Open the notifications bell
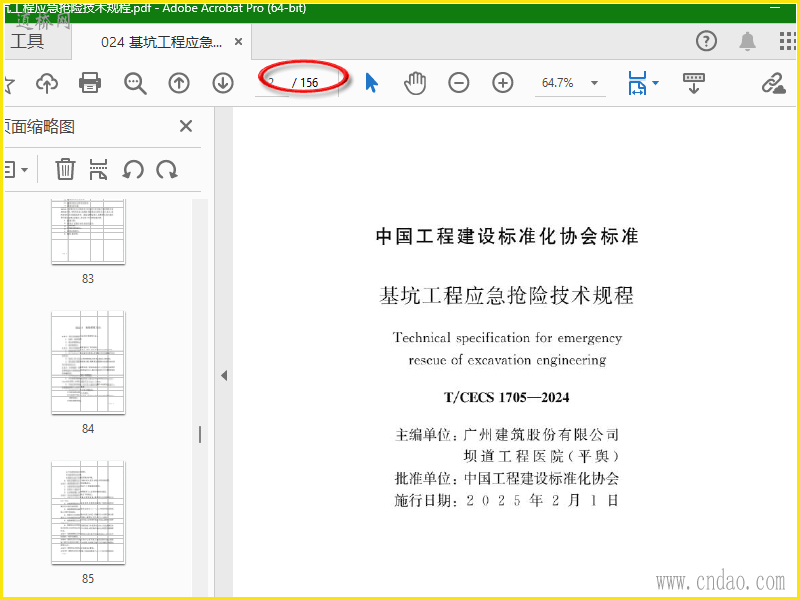The image size is (800, 600). 747,41
